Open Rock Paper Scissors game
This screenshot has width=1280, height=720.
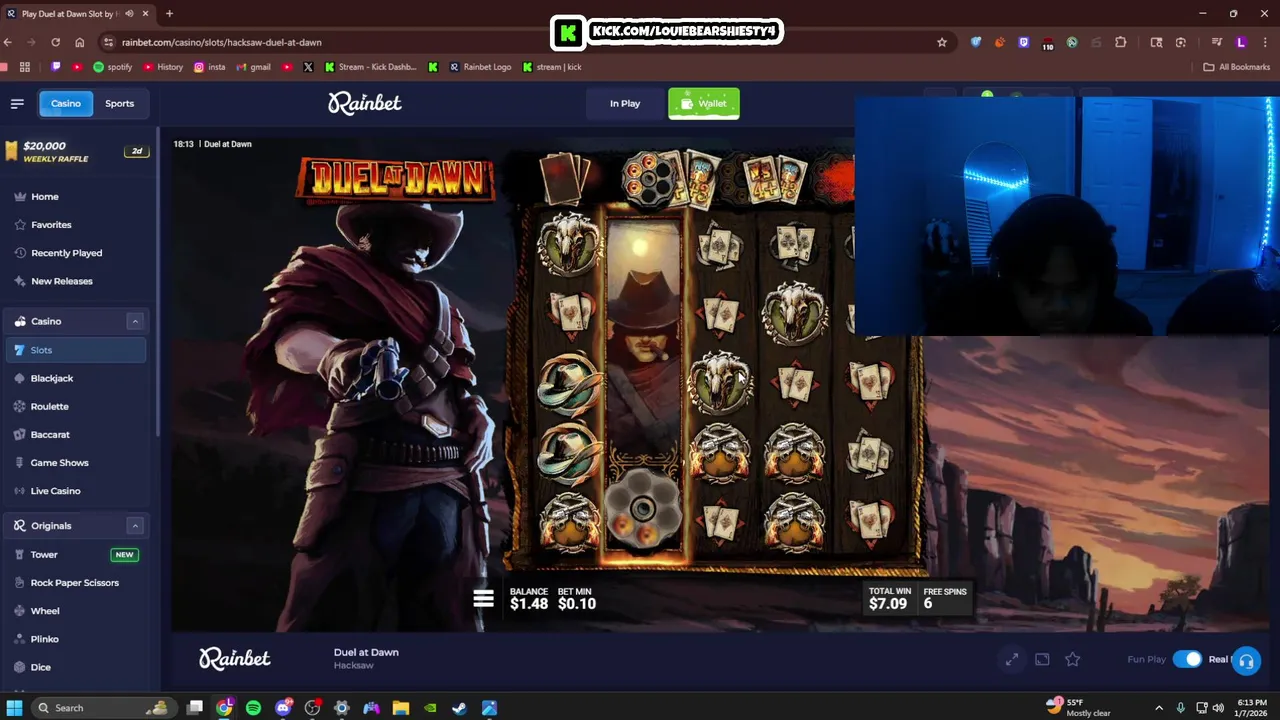point(74,583)
